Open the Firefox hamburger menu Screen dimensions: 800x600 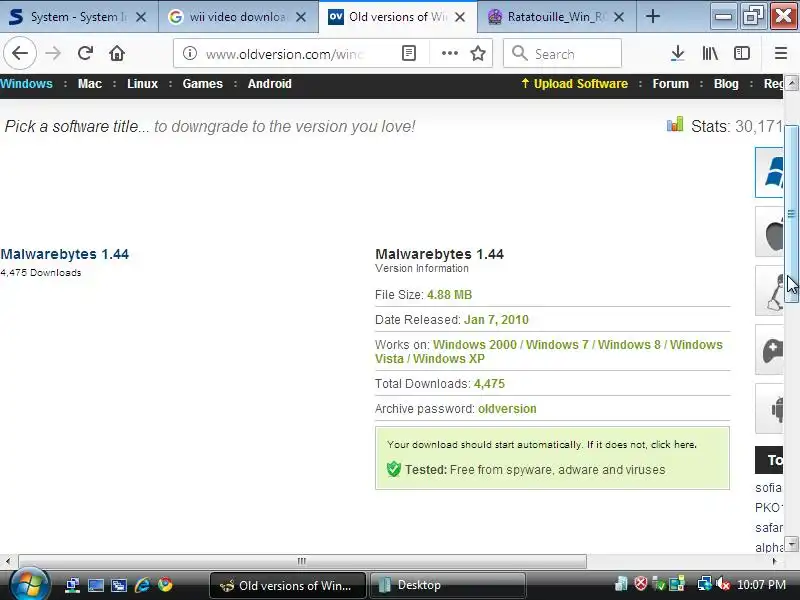781,53
